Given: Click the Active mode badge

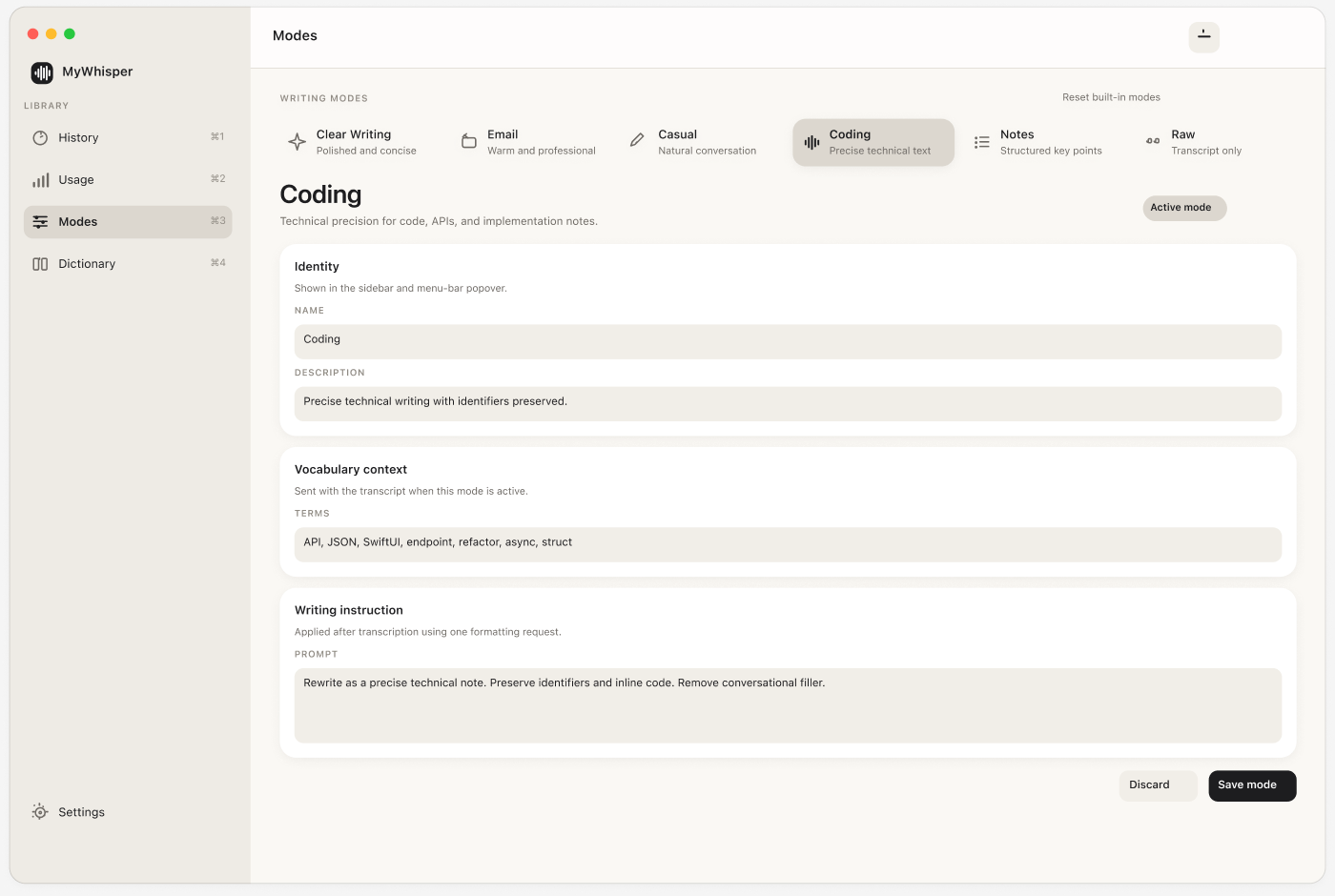Looking at the screenshot, I should [1184, 208].
